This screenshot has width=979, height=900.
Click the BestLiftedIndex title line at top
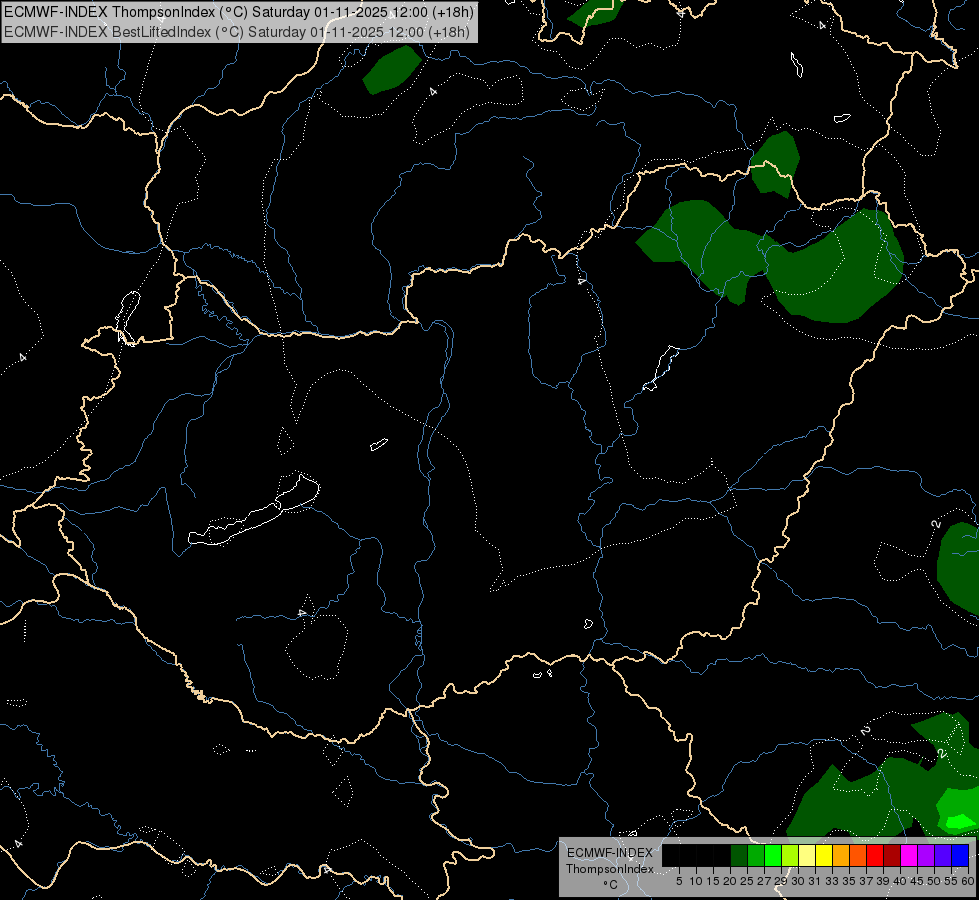tap(237, 31)
